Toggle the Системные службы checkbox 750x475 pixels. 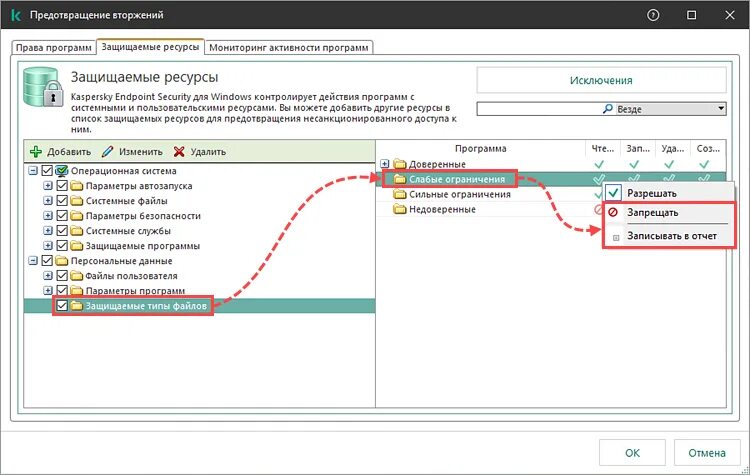[62, 231]
